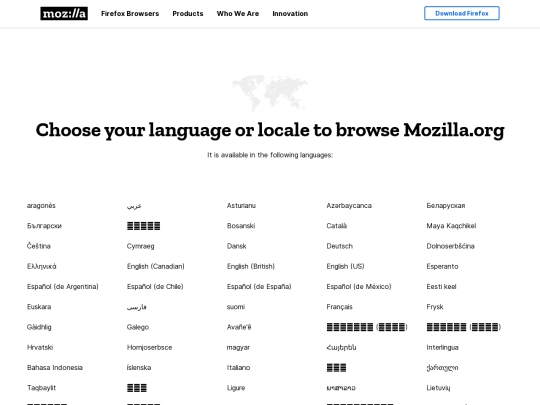The image size is (540, 405).
Task: Select the Dolnoserbšćina language
Action: point(450,246)
